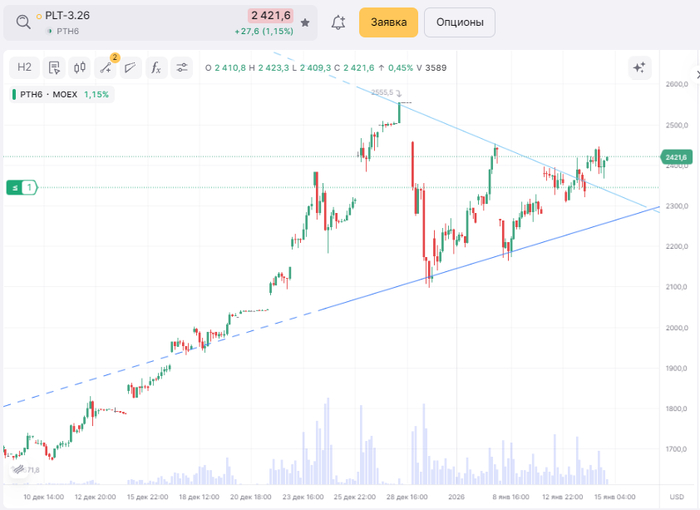
Task: Click the instrument search magnifier icon
Action: [x=23, y=22]
